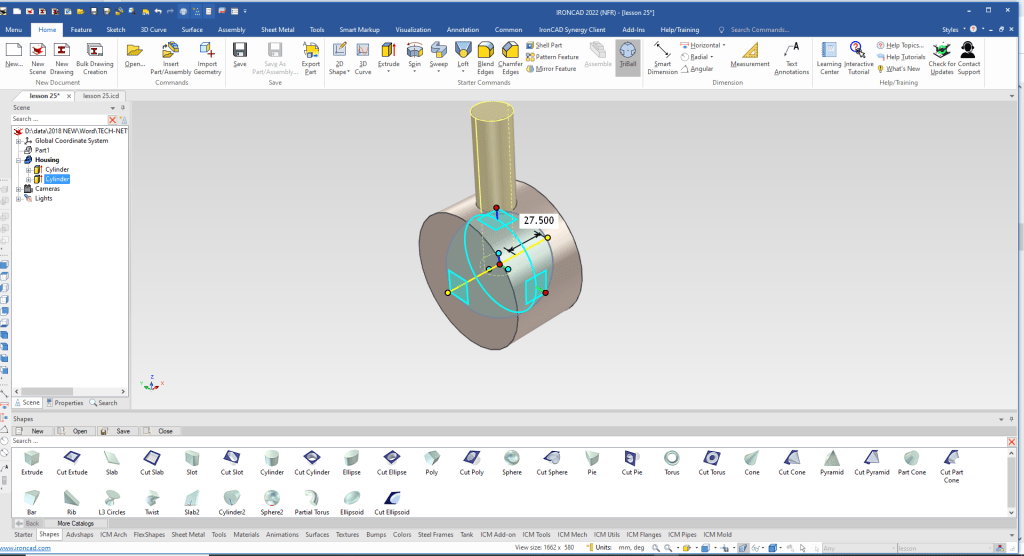
Task: Choose the Pyramid shape icon
Action: (831, 461)
